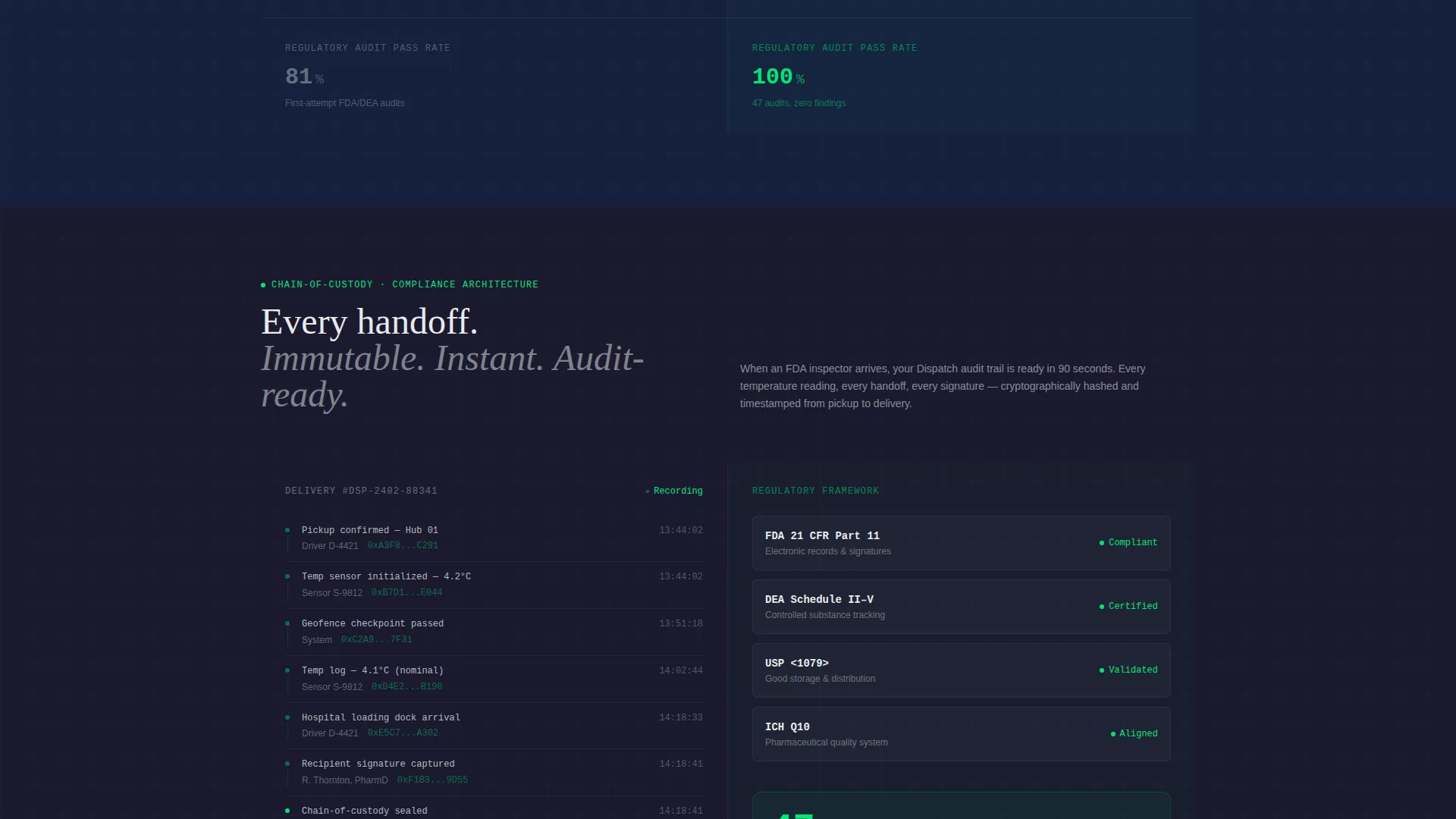Screen dimensions: 1456x819
Task: Click hash 0xE5C7...A302
Action: pyautogui.click(x=403, y=733)
